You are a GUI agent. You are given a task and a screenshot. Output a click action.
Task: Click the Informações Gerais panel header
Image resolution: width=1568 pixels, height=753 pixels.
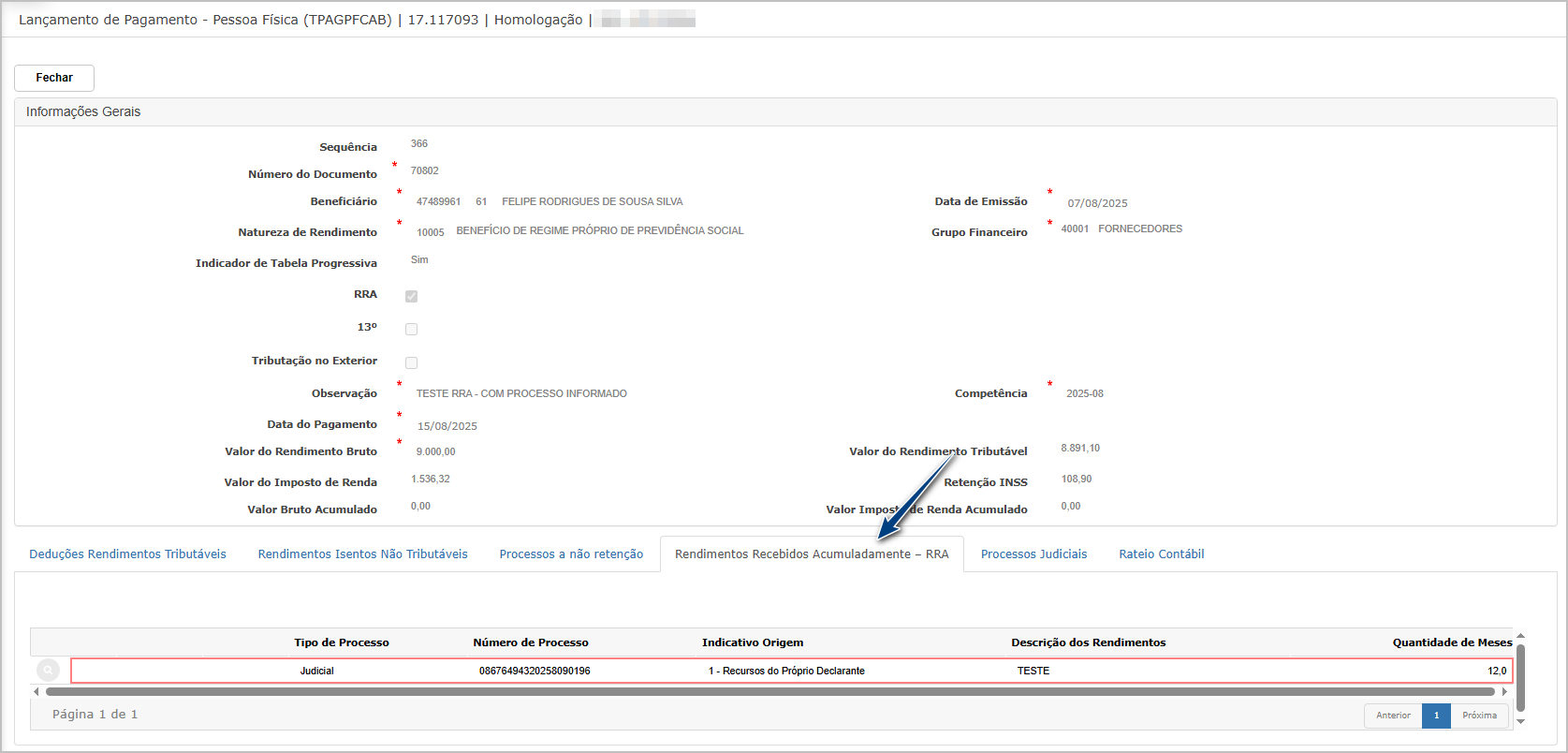click(x=785, y=111)
